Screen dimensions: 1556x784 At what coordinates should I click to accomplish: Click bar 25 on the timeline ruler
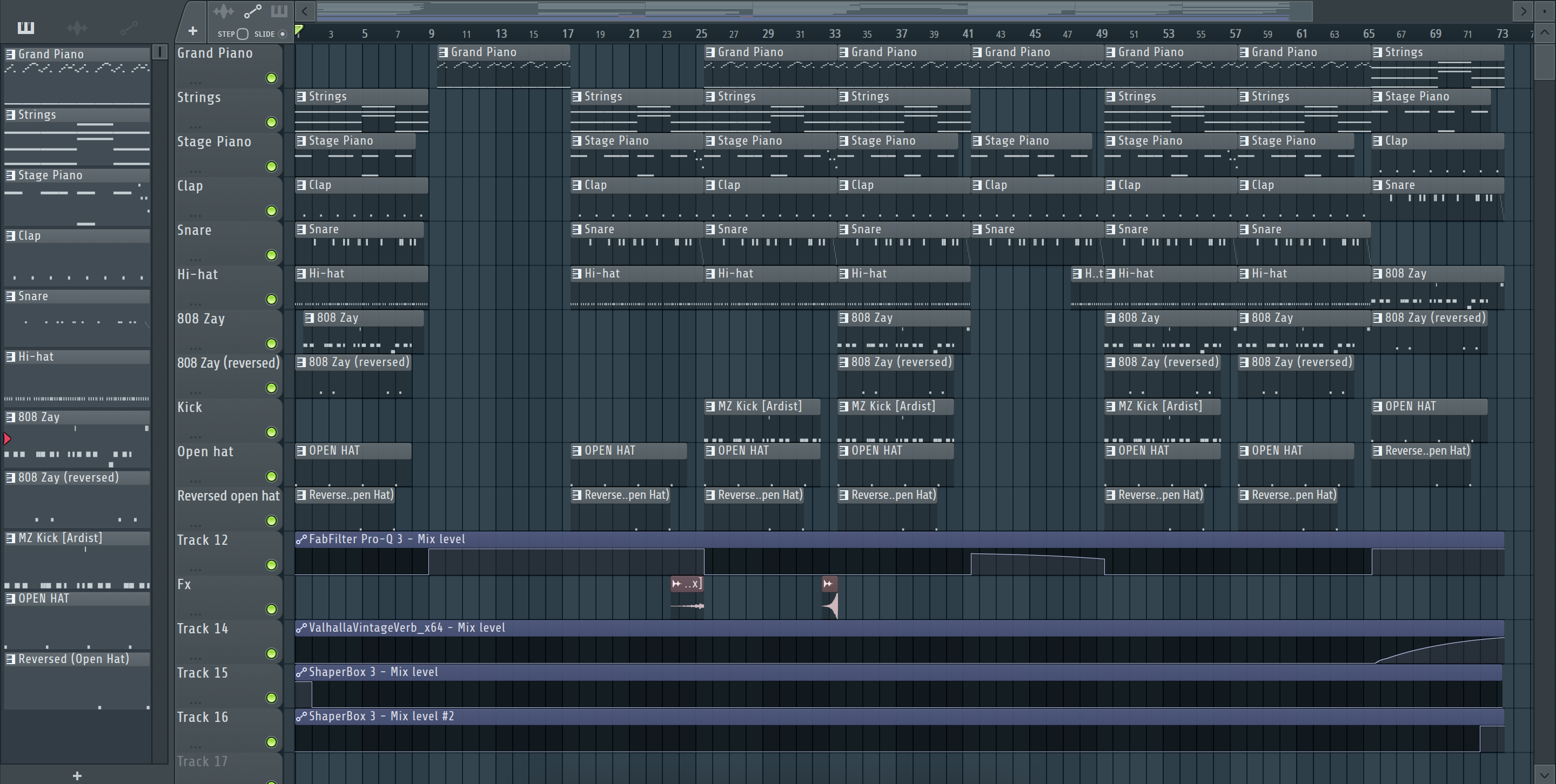click(701, 34)
